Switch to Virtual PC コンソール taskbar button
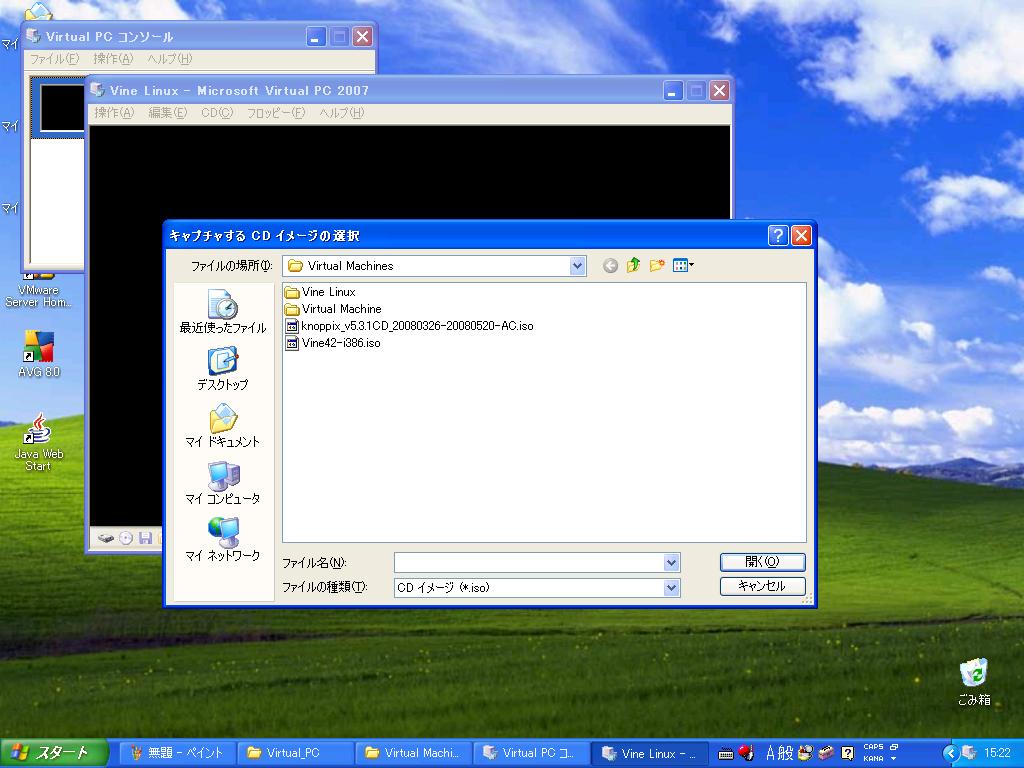 coord(530,753)
